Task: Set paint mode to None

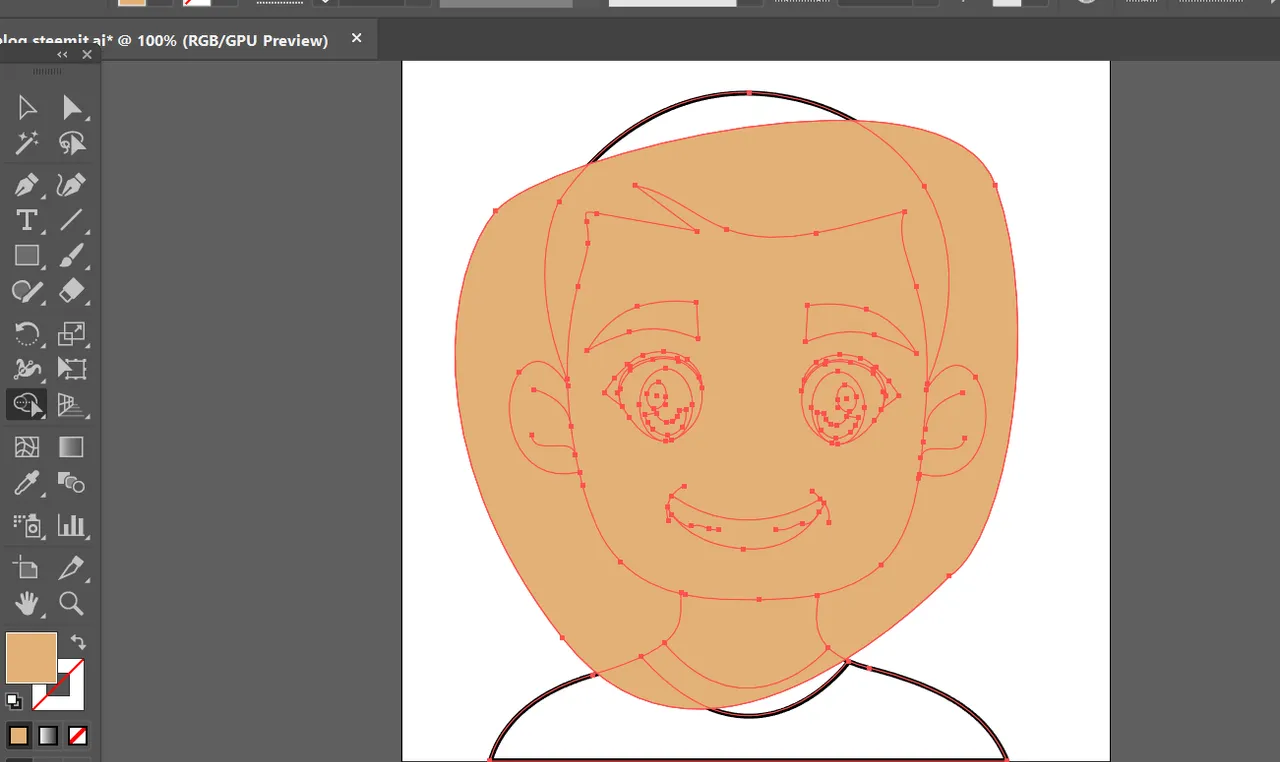Action: point(78,736)
